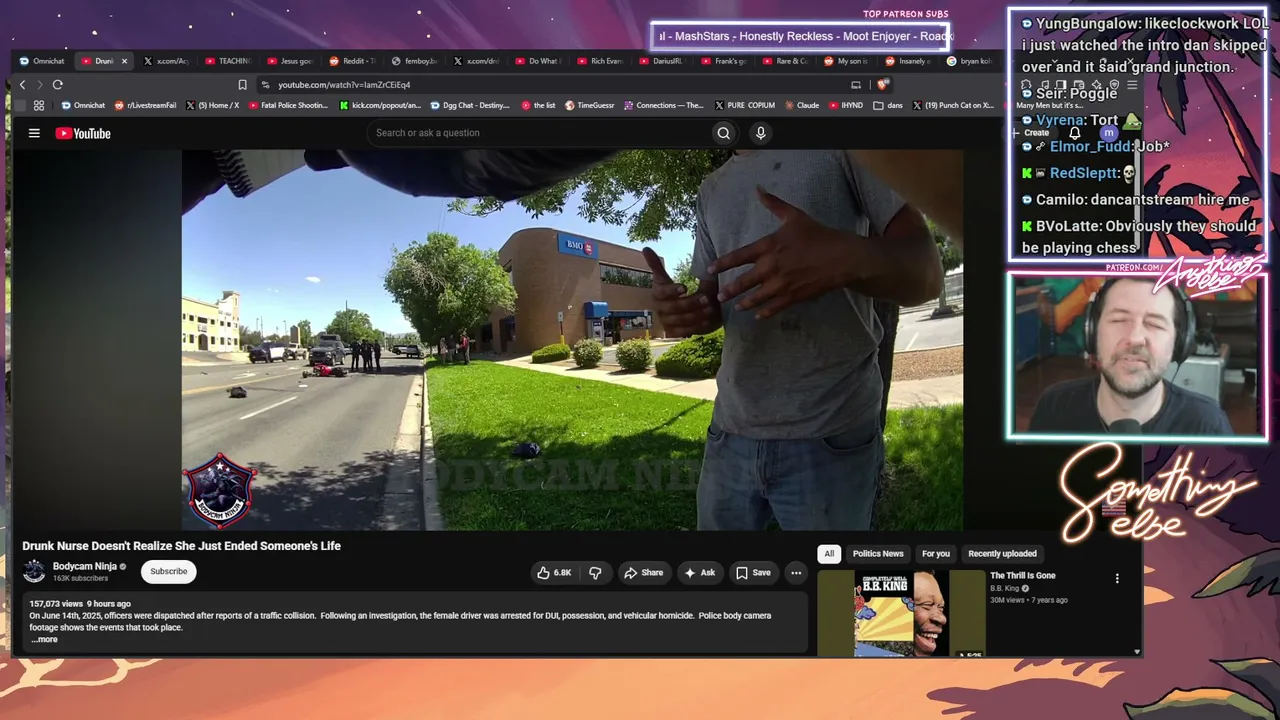Switch to the TEACHING browser tab

[228, 61]
